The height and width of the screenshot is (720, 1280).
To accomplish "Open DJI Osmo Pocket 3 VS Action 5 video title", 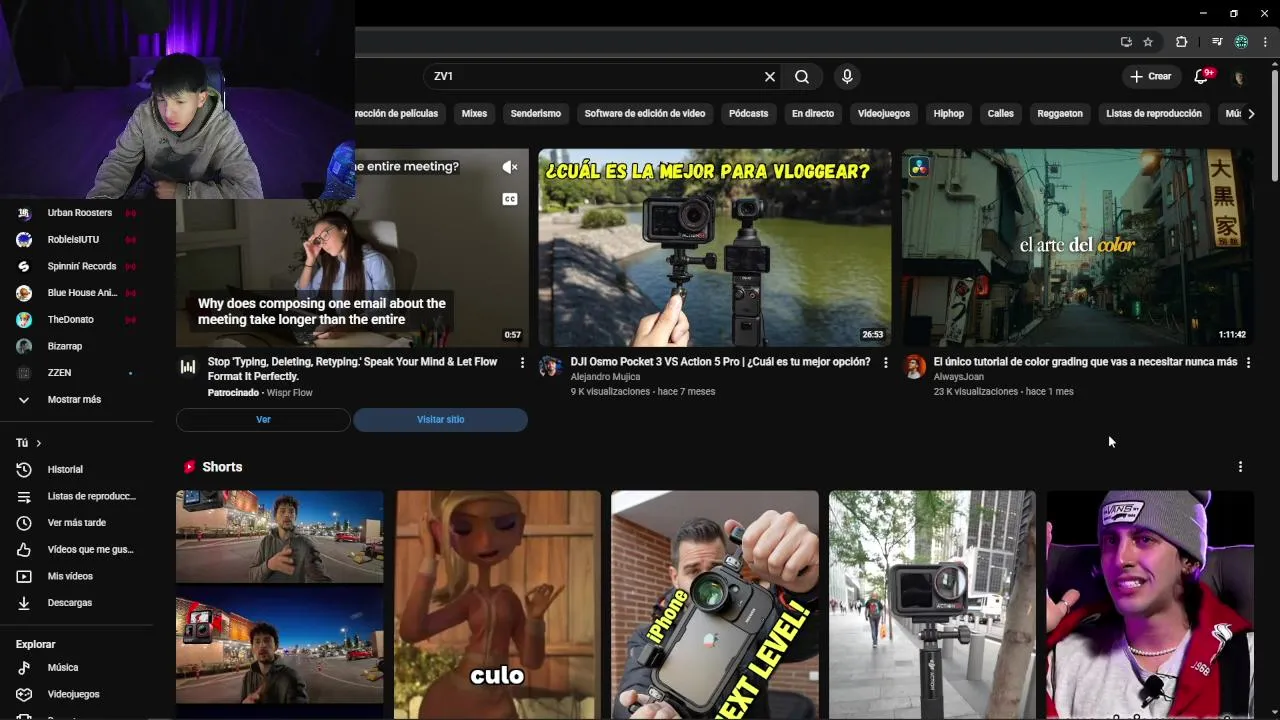I will (720, 362).
